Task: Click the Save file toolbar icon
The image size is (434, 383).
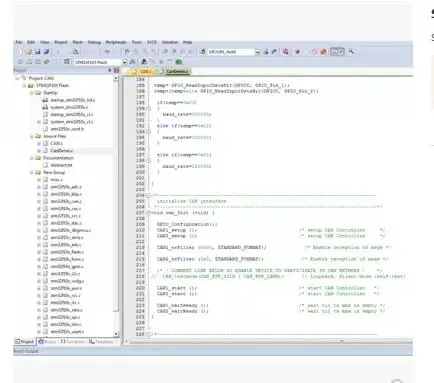Action: [x=38, y=52]
